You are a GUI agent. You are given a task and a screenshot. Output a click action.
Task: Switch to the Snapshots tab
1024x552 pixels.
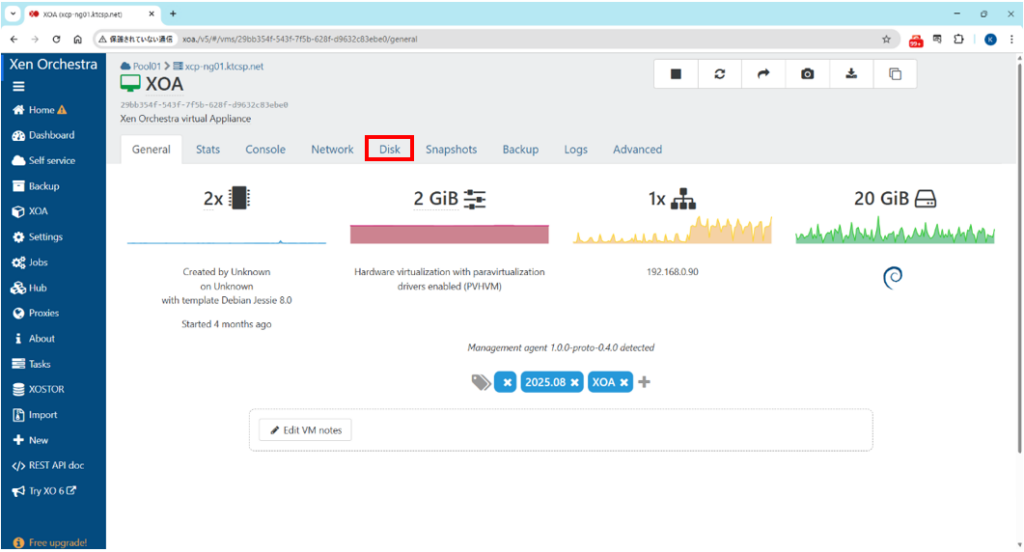[x=451, y=149]
